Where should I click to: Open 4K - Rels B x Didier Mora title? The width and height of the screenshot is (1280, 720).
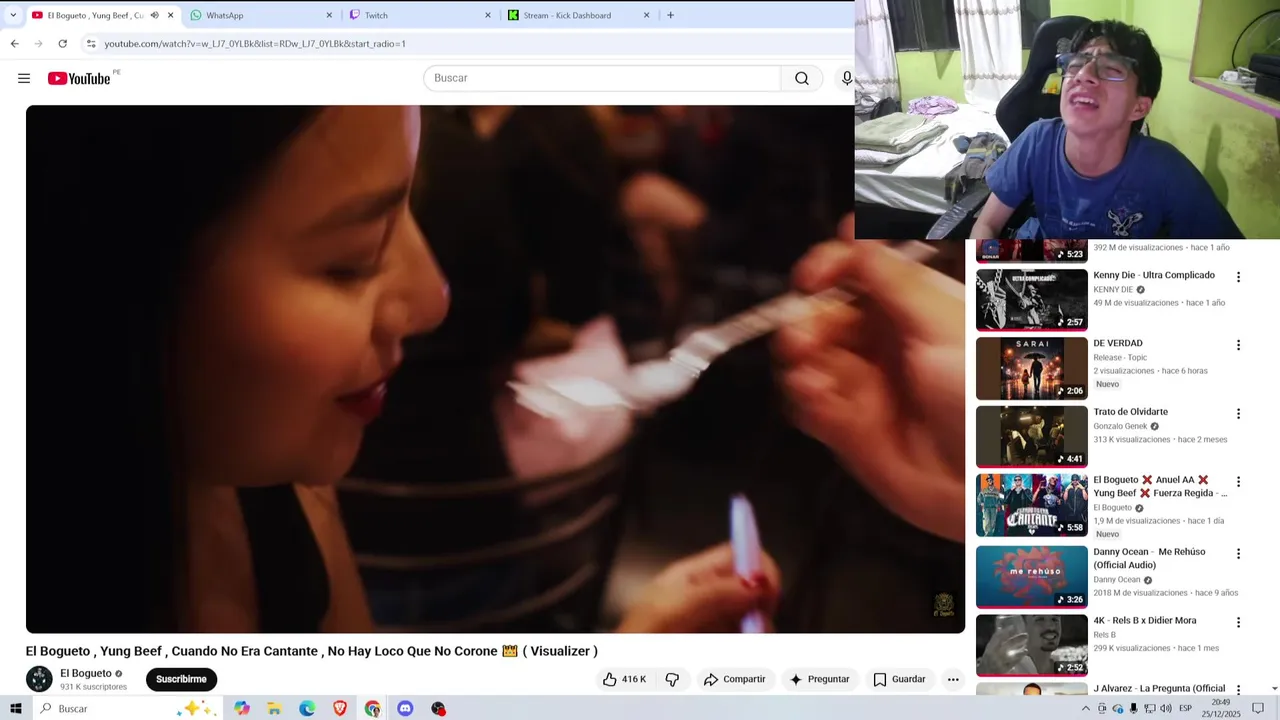pos(1144,620)
